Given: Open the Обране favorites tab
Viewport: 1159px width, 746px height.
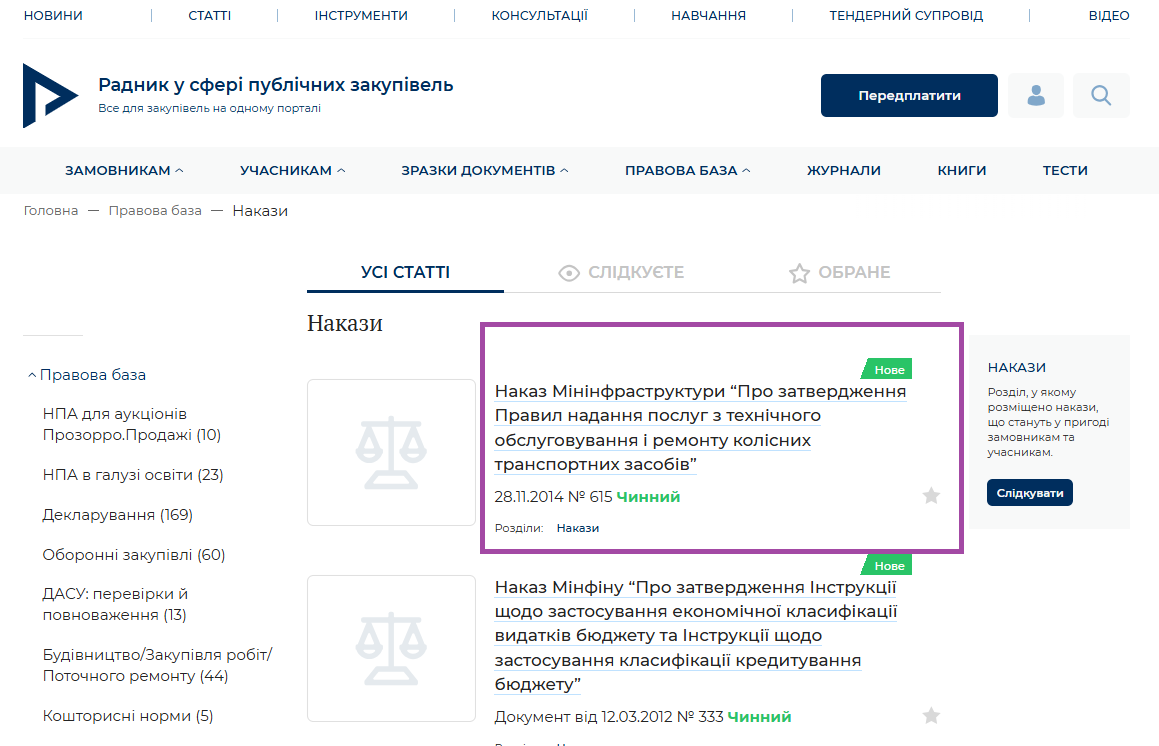Looking at the screenshot, I should point(839,273).
